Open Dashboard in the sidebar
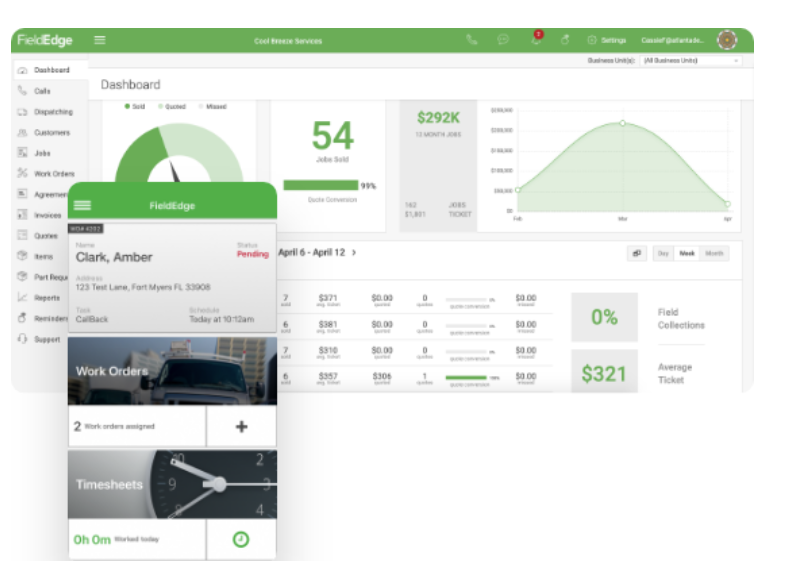791x561 pixels. coord(50,70)
